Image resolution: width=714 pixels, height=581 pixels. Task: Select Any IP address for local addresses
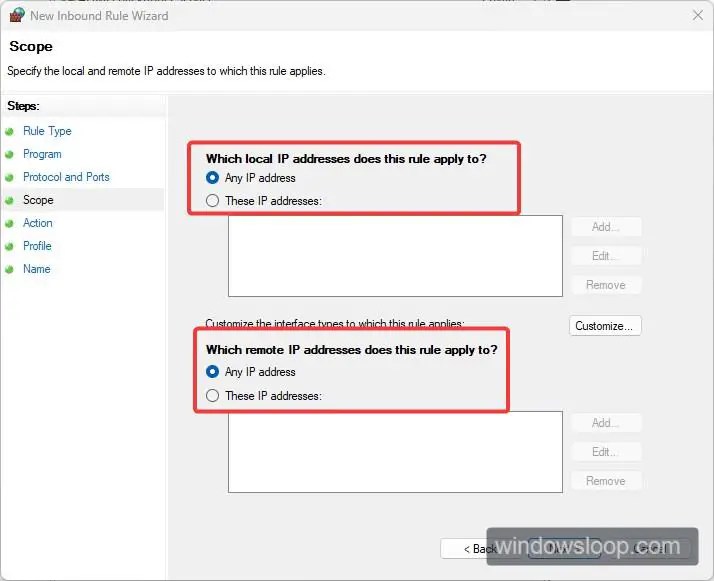coord(212,178)
